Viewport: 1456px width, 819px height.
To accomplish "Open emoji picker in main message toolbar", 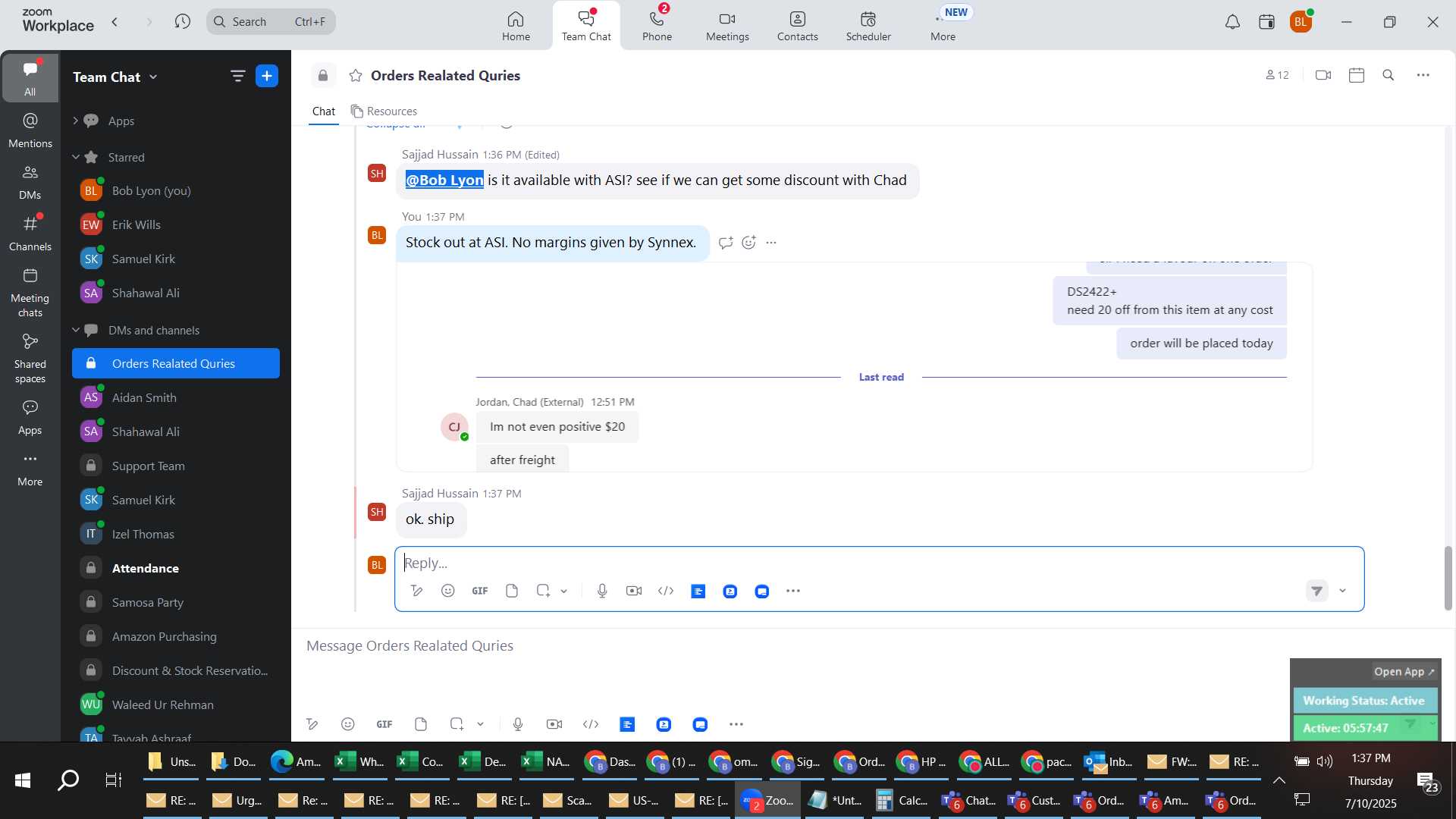I will tap(347, 724).
